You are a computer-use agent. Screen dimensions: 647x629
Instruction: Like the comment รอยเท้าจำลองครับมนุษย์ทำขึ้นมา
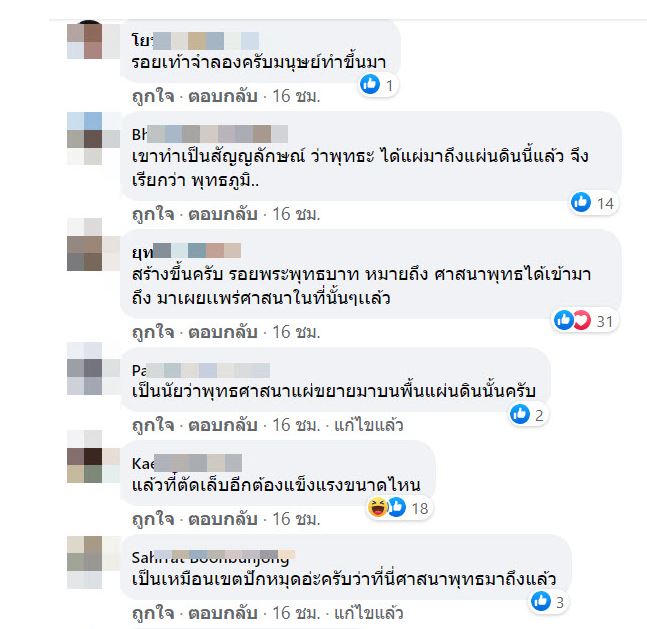point(153,96)
